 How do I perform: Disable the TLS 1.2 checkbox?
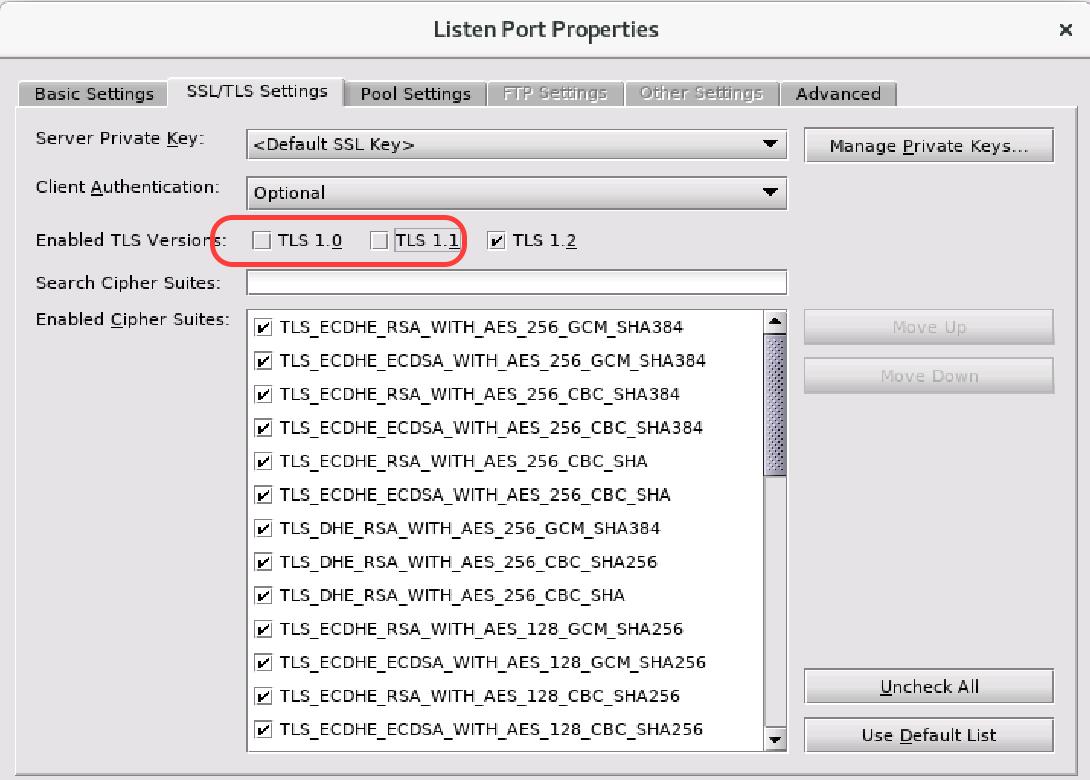495,240
